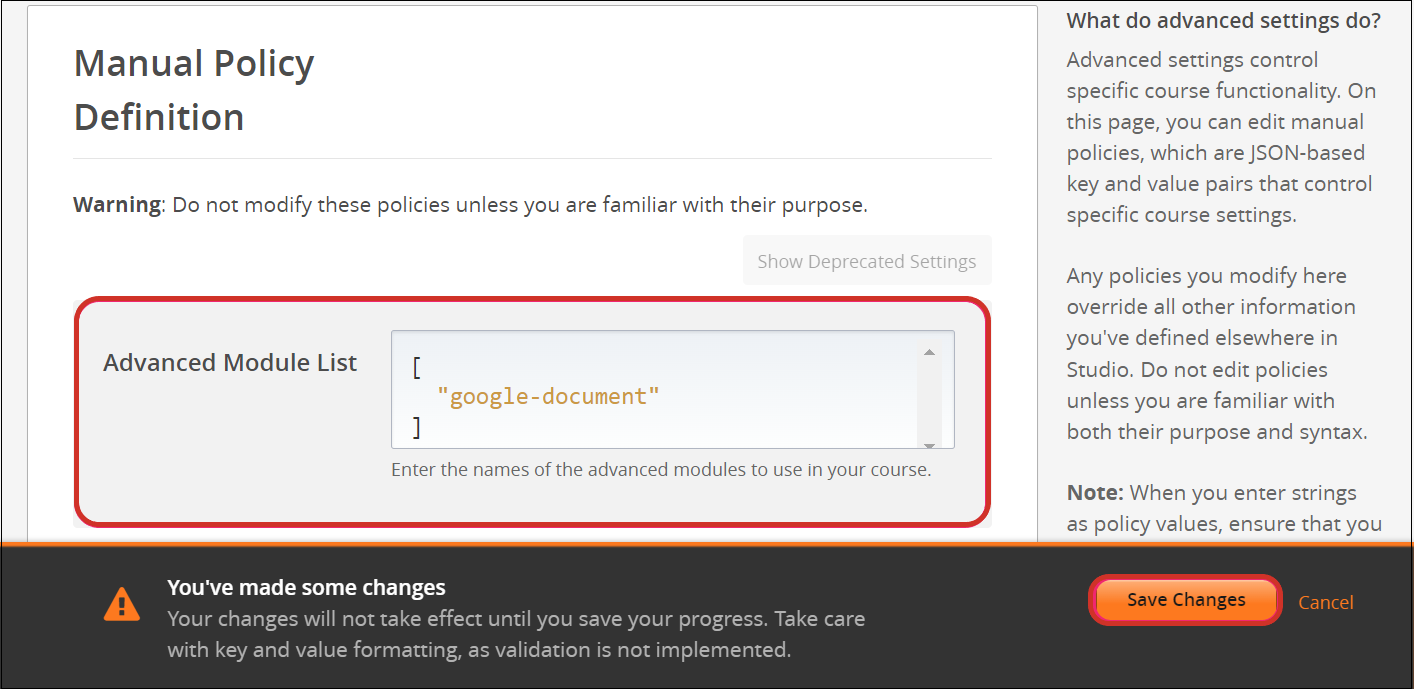Click the Manual Policy Definition heading
The height and width of the screenshot is (689, 1414).
[194, 90]
